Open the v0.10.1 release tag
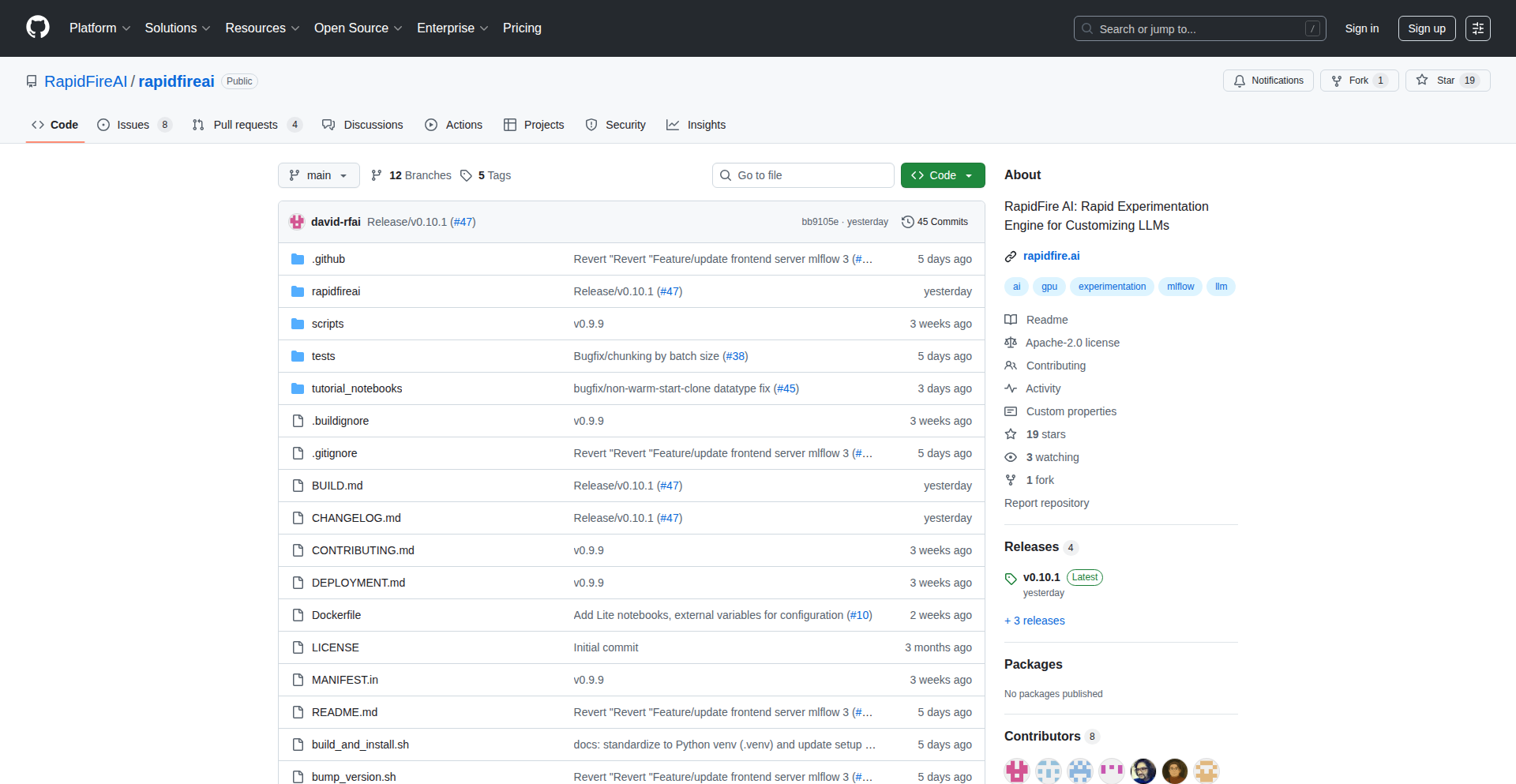 [x=1041, y=577]
